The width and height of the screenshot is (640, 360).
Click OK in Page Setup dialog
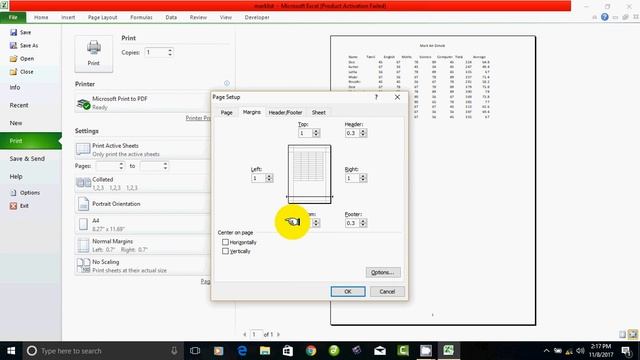(x=348, y=291)
